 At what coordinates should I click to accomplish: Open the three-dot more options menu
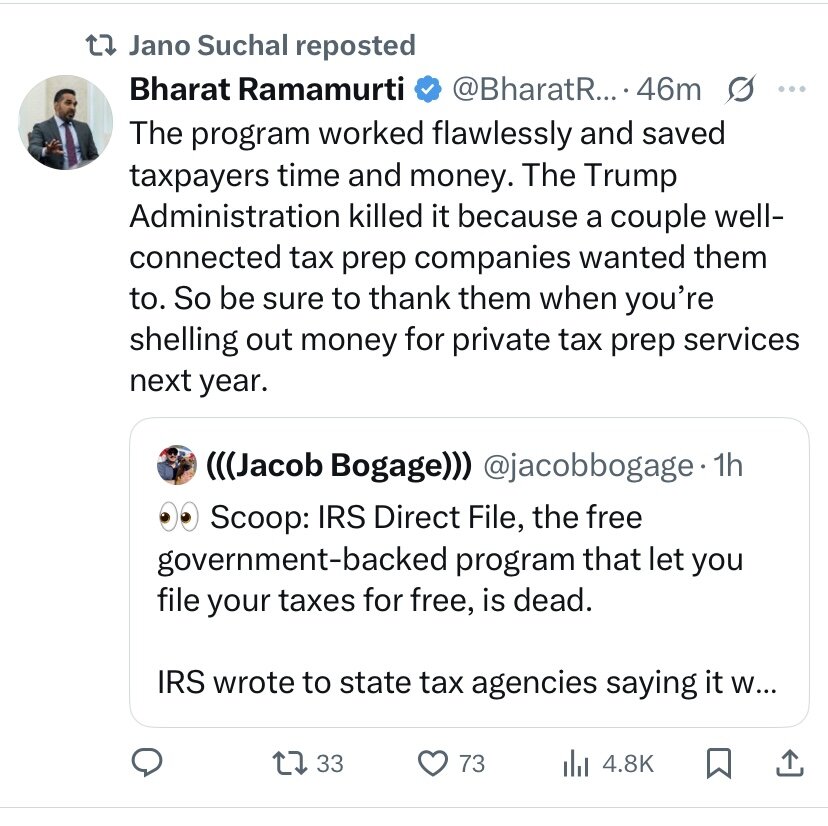[791, 90]
